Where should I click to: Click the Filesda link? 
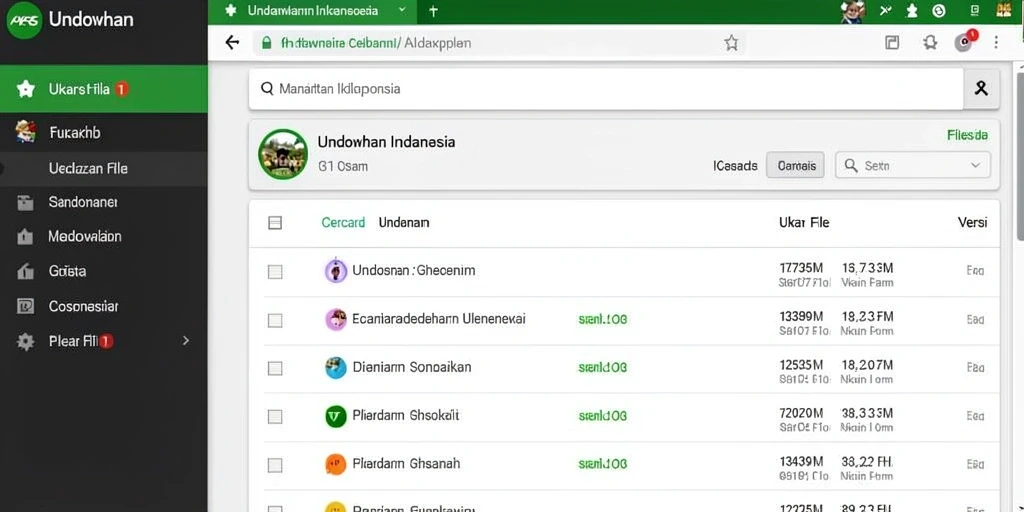point(967,135)
